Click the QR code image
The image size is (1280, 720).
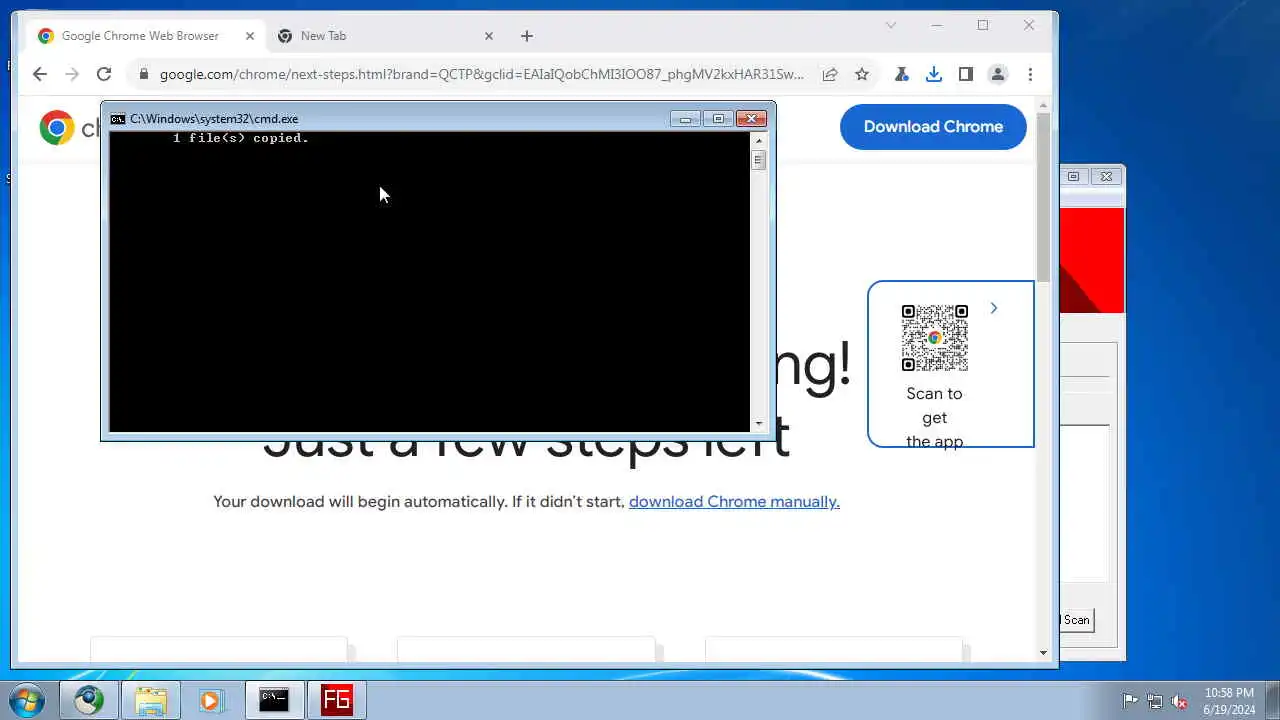click(935, 338)
